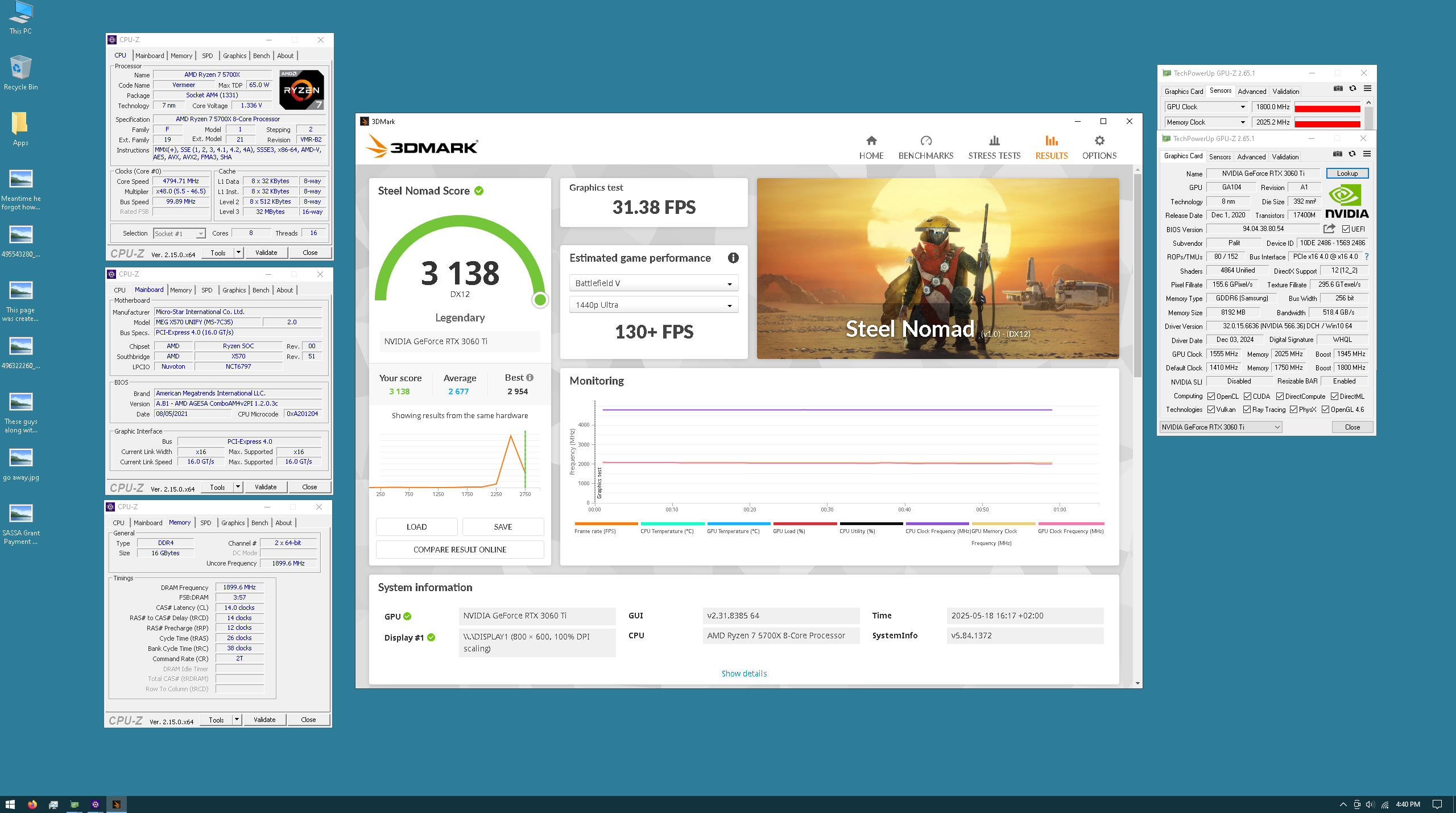Open go away.jpg desktop file

(20, 464)
